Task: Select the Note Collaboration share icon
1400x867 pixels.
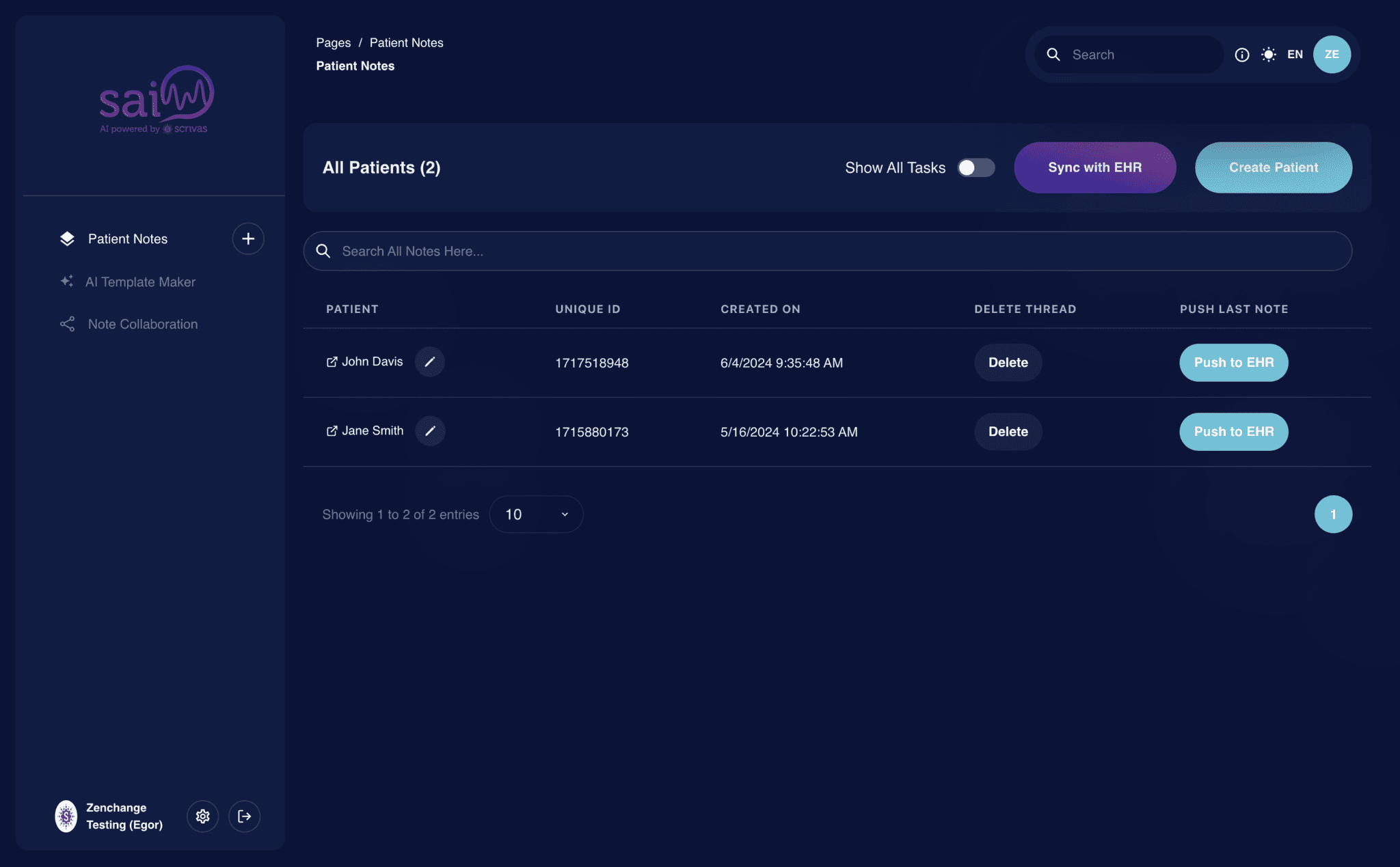Action: click(x=66, y=323)
